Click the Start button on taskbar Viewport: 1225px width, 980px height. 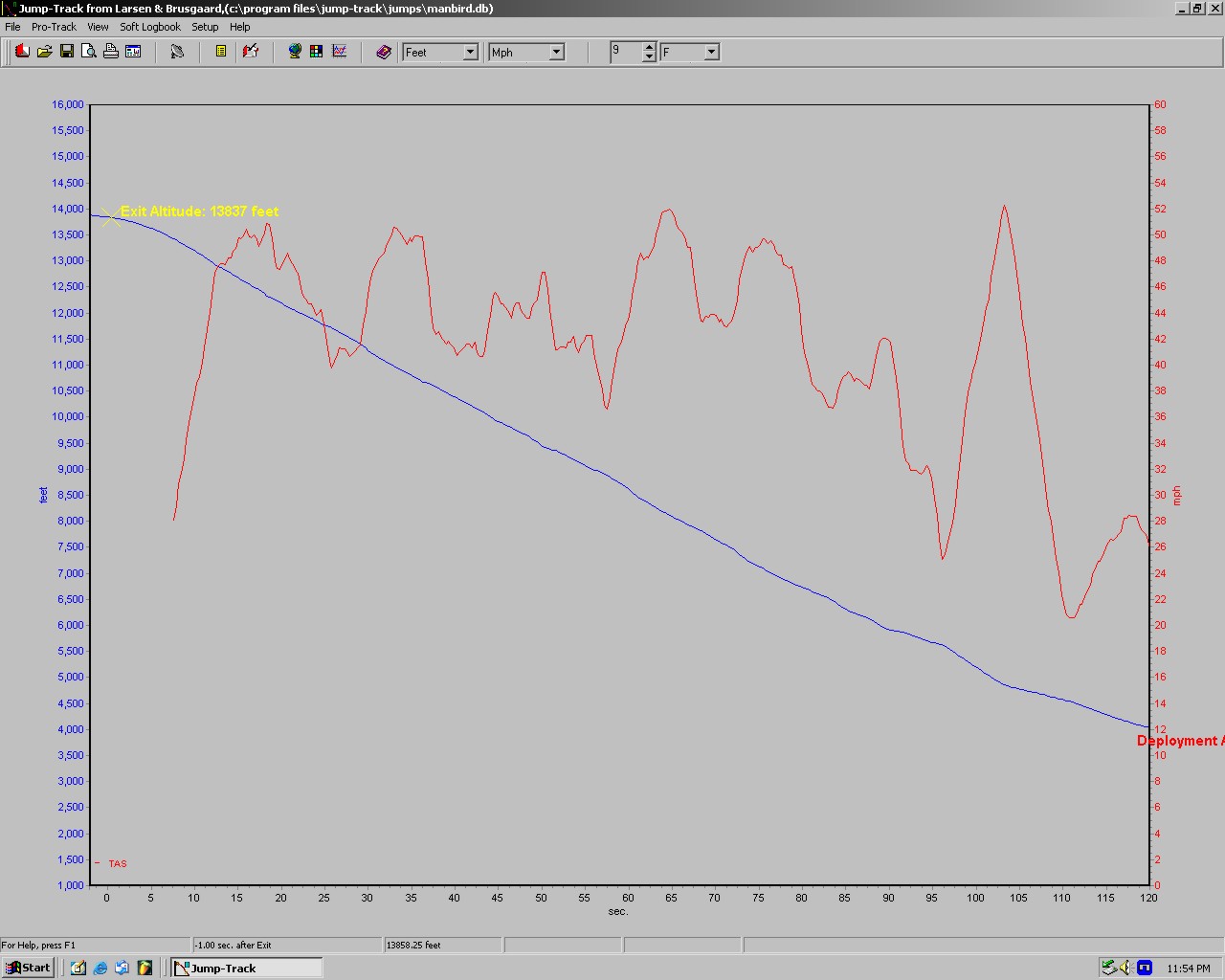(28, 968)
